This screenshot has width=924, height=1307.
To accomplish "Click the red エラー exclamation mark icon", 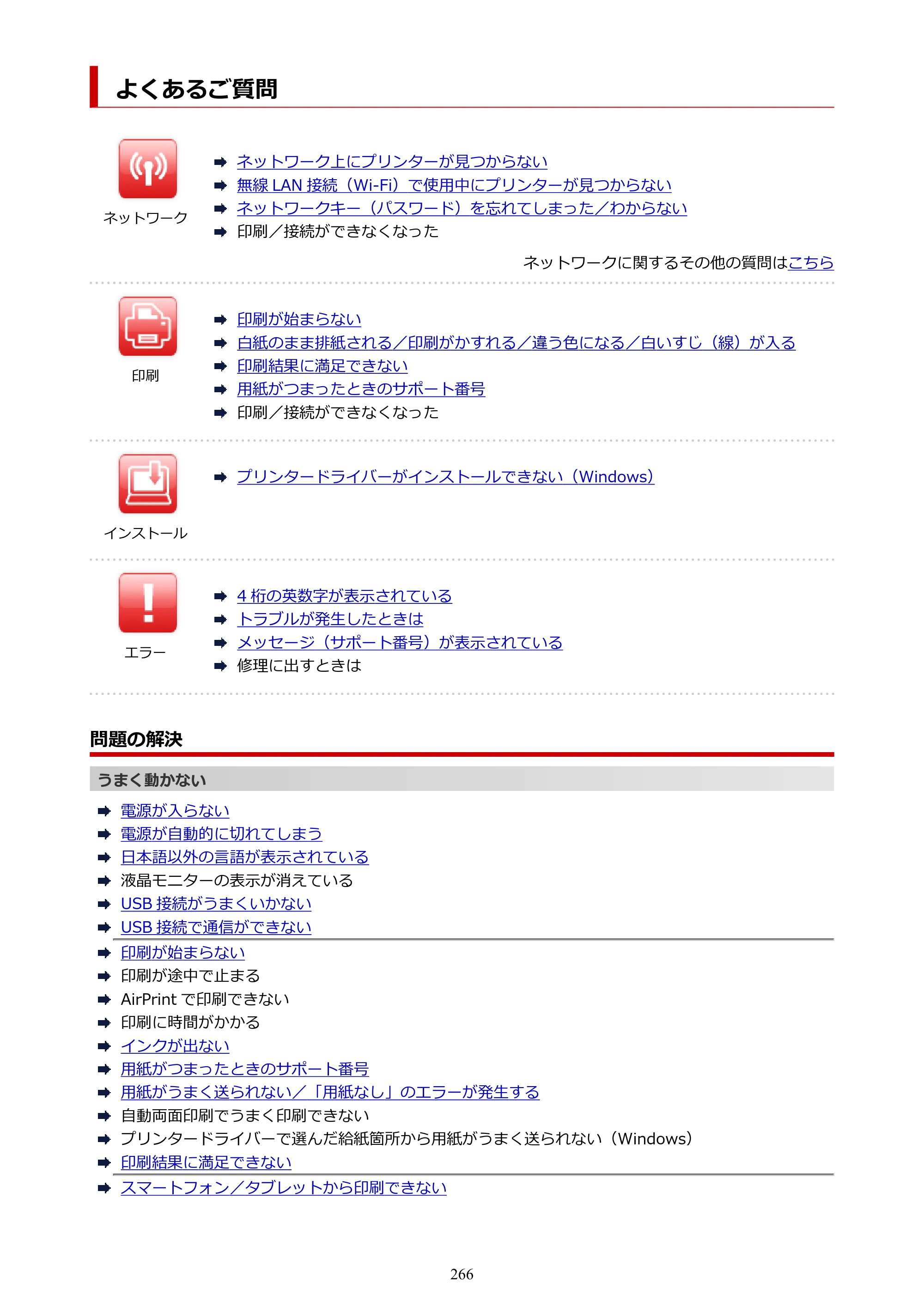I will [x=147, y=603].
